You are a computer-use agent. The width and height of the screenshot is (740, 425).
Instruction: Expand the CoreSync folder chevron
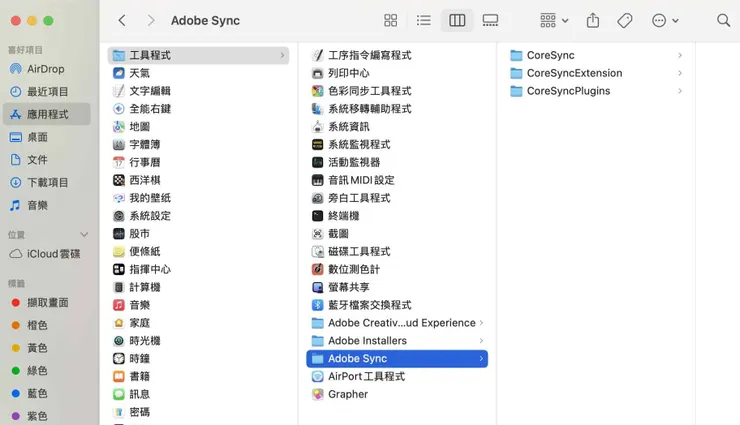pyautogui.click(x=680, y=55)
